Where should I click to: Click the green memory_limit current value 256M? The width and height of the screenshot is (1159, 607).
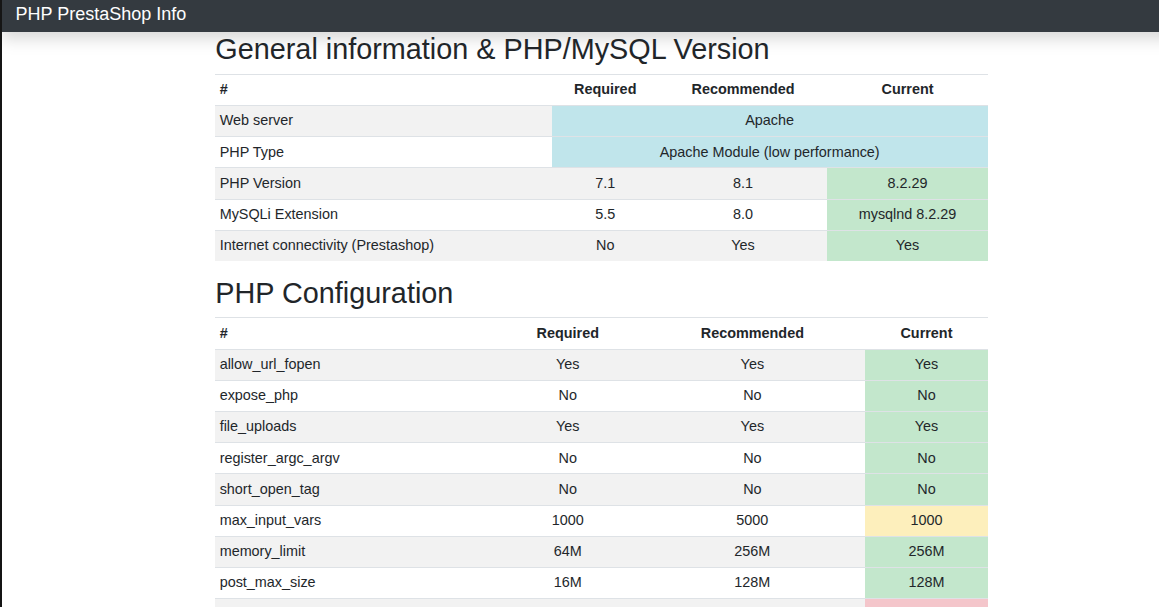pyautogui.click(x=926, y=551)
